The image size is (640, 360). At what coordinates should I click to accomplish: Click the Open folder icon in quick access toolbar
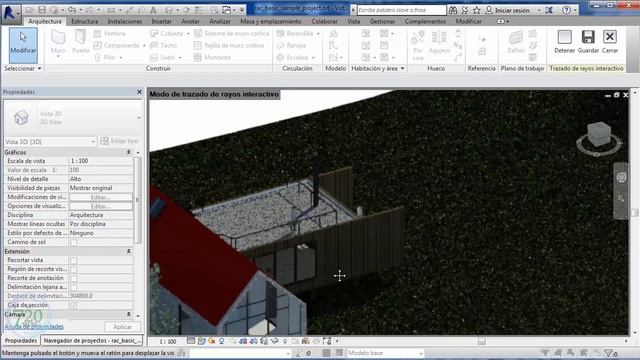click(29, 10)
